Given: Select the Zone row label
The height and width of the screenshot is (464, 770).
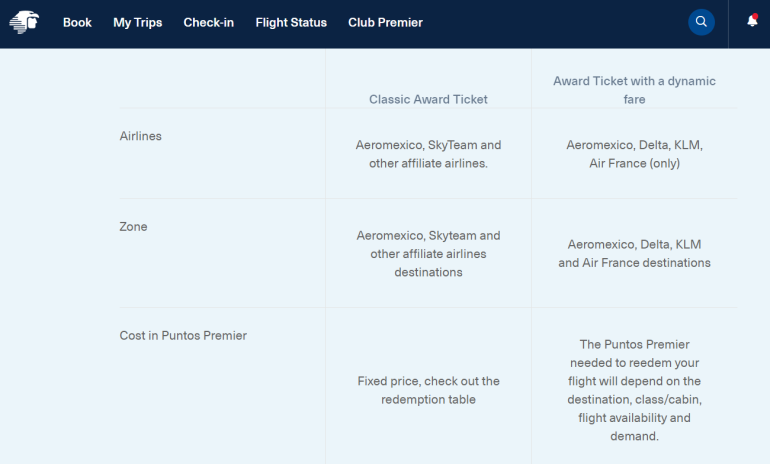Looking at the screenshot, I should tap(133, 227).
